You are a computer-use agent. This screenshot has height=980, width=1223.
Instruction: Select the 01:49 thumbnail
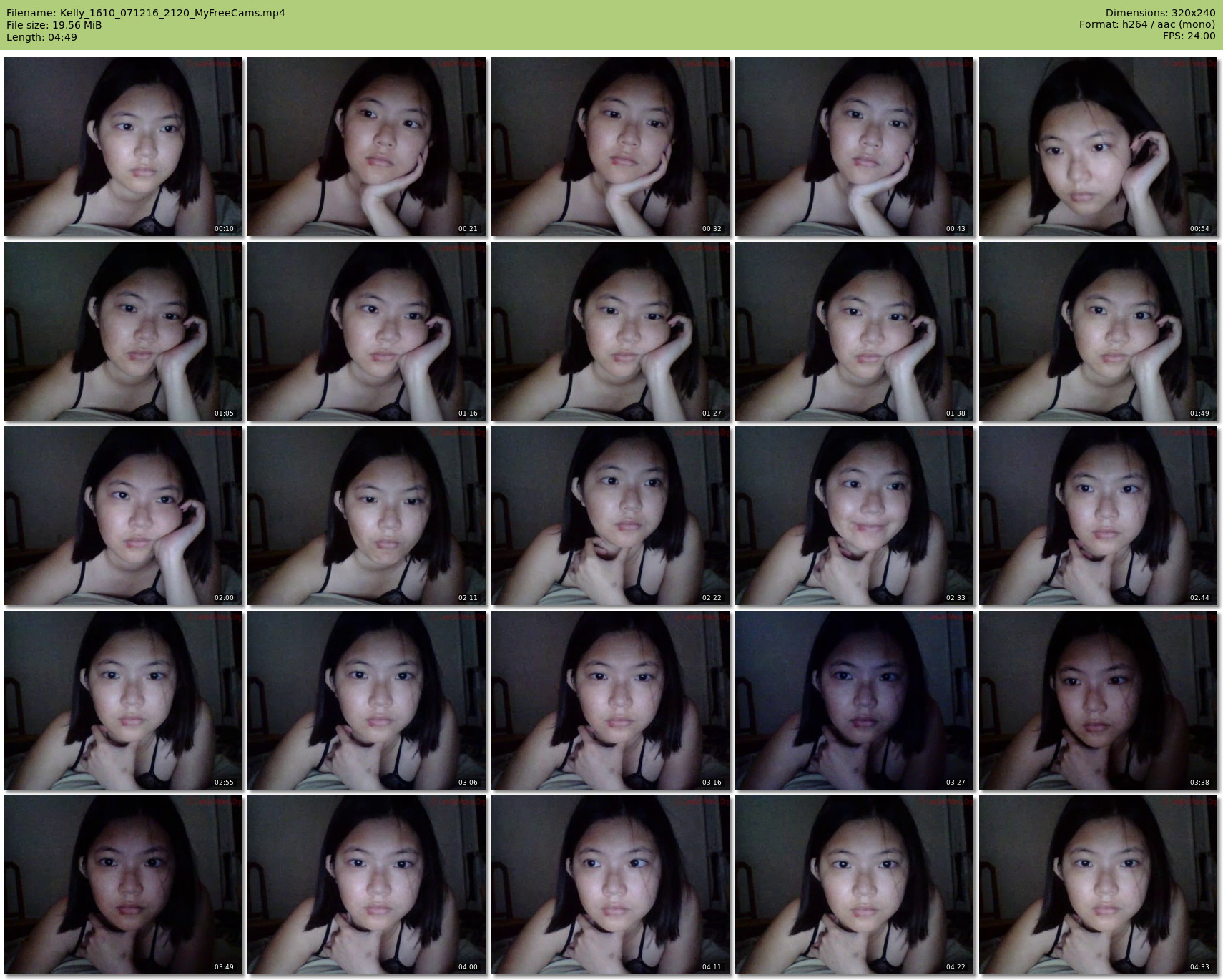pyautogui.click(x=1099, y=331)
